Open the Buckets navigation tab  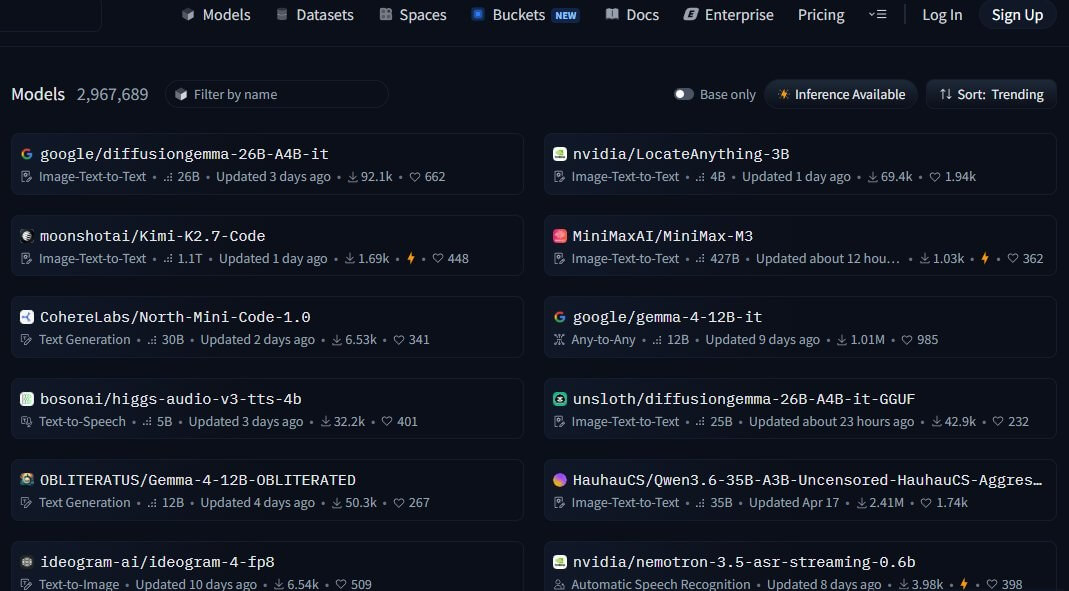pos(525,14)
